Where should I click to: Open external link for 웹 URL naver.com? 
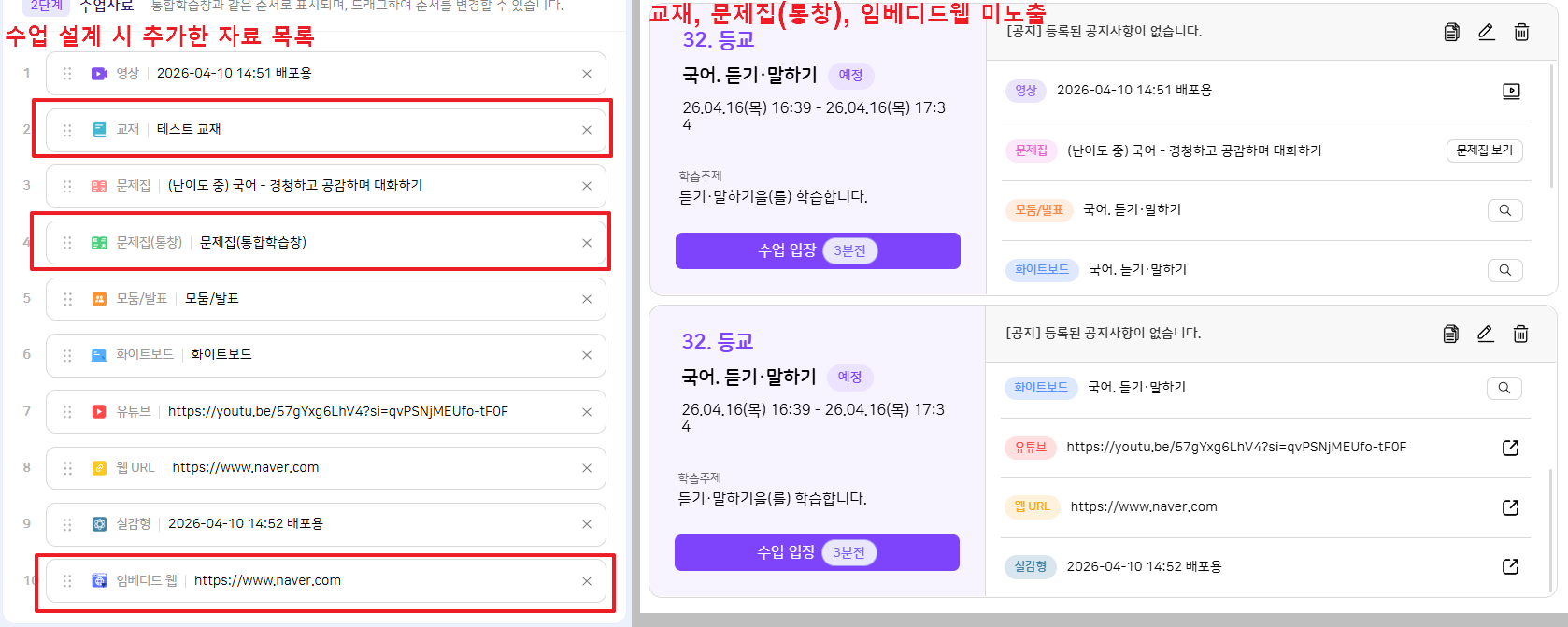pyautogui.click(x=1510, y=507)
